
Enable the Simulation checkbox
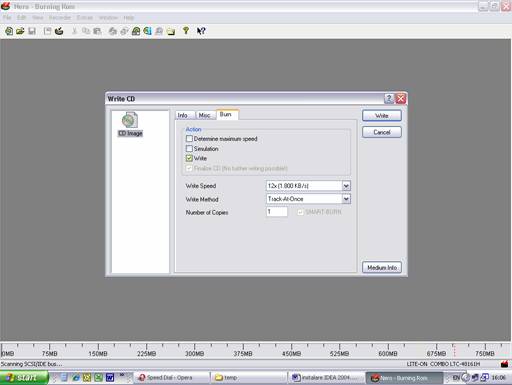click(189, 149)
